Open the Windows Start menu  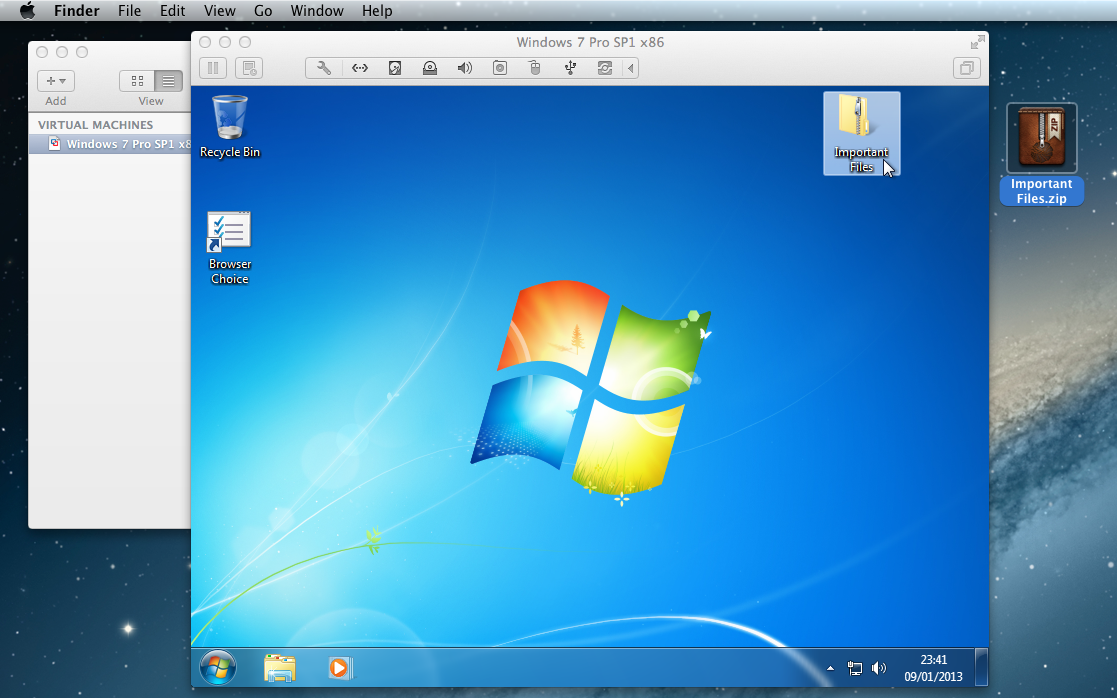coord(218,667)
